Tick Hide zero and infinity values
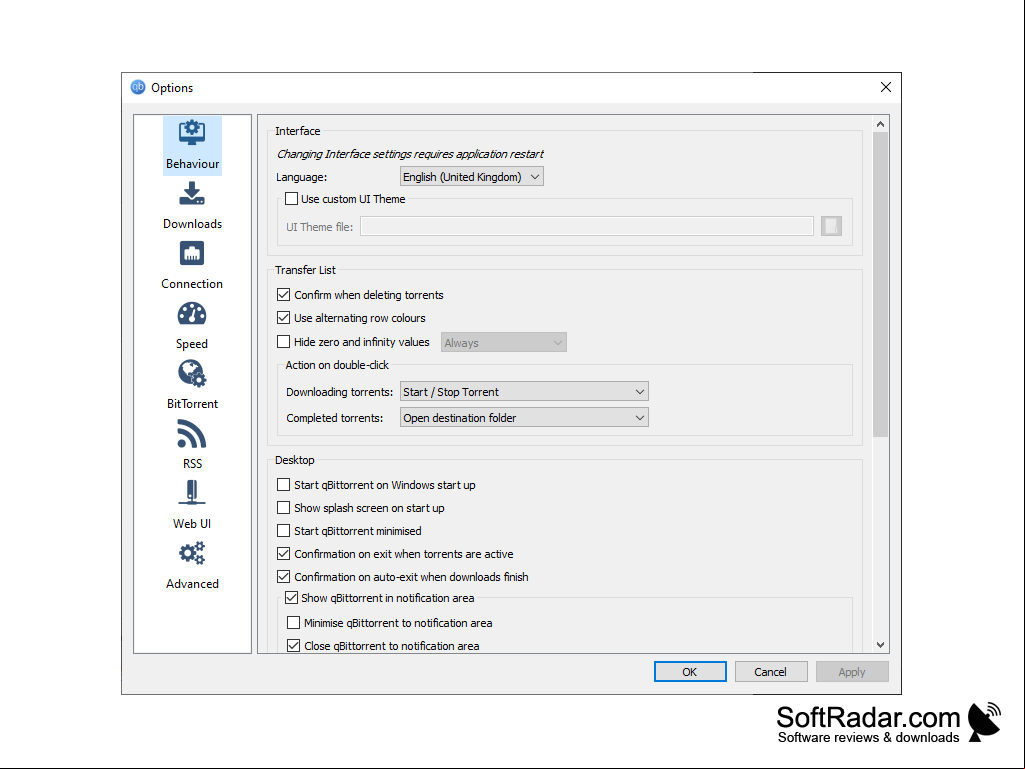The width and height of the screenshot is (1025, 769). [284, 341]
